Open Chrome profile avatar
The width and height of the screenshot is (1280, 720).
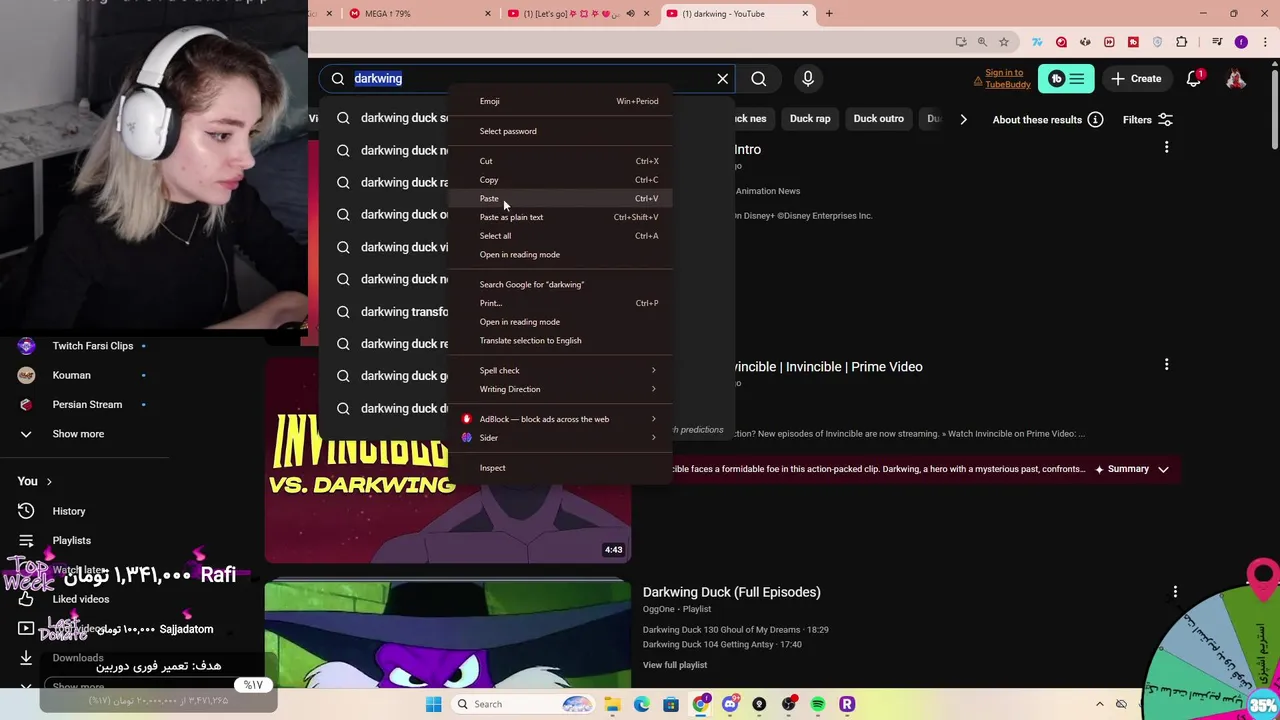coord(1241,42)
